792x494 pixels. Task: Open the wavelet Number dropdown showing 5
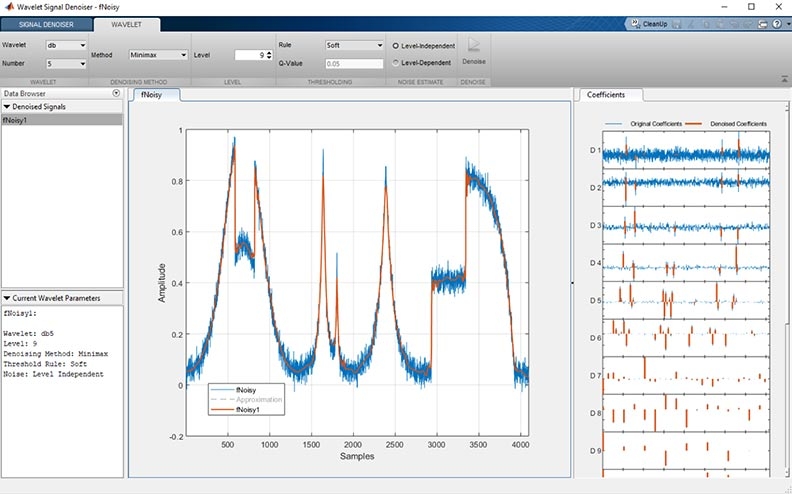(x=66, y=64)
